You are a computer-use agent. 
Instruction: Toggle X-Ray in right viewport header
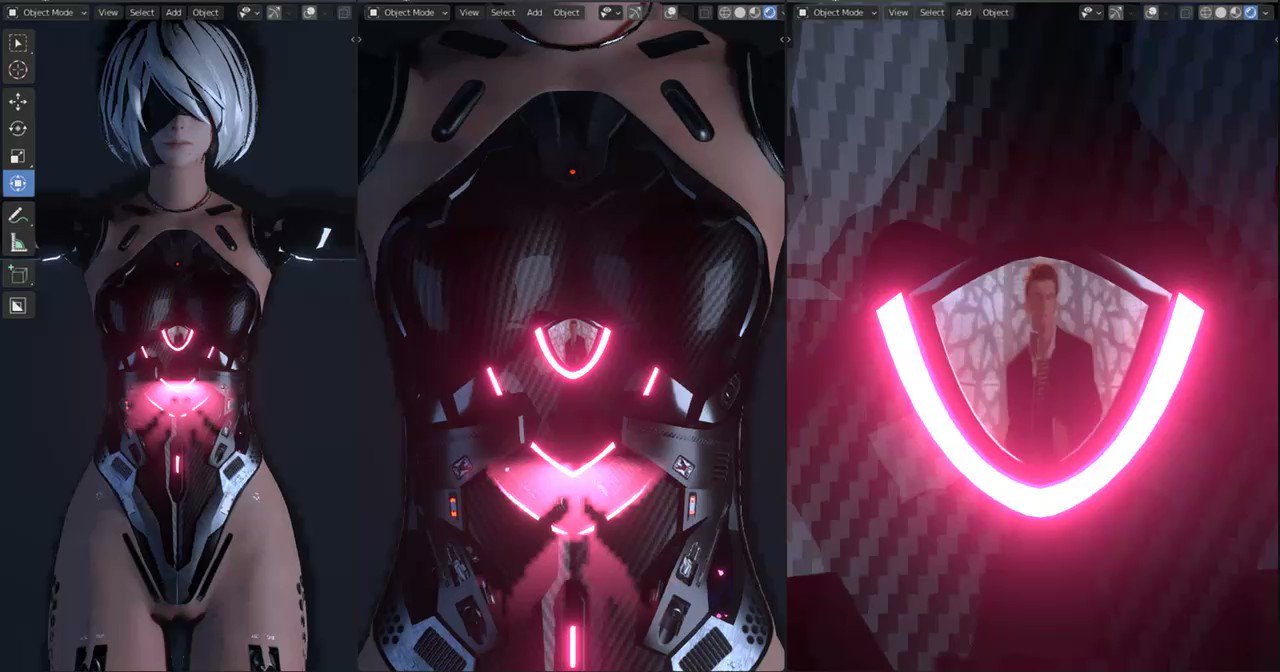pyautogui.click(x=1186, y=12)
